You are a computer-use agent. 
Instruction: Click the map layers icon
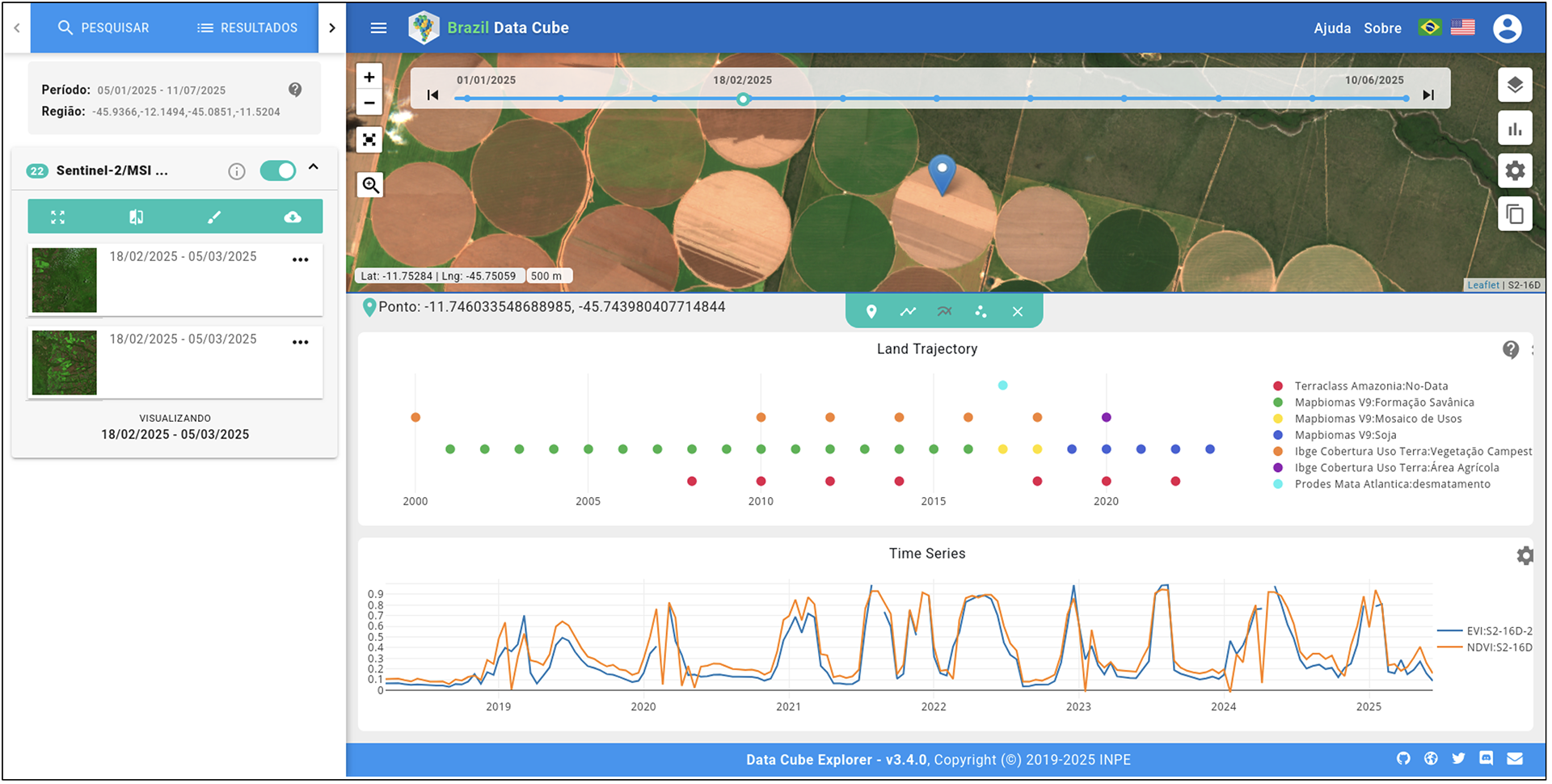[1514, 85]
